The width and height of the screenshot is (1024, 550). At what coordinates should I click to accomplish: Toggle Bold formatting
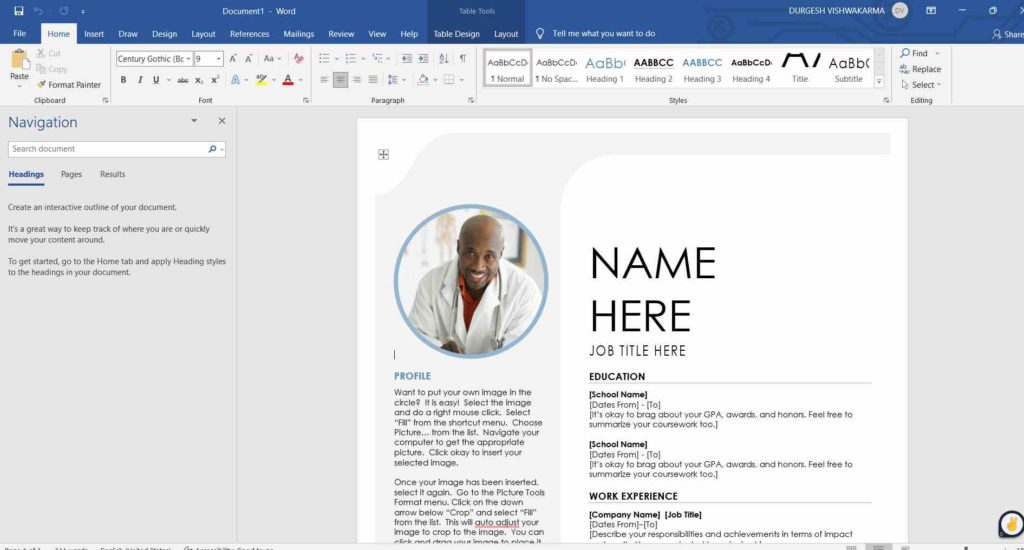(123, 80)
